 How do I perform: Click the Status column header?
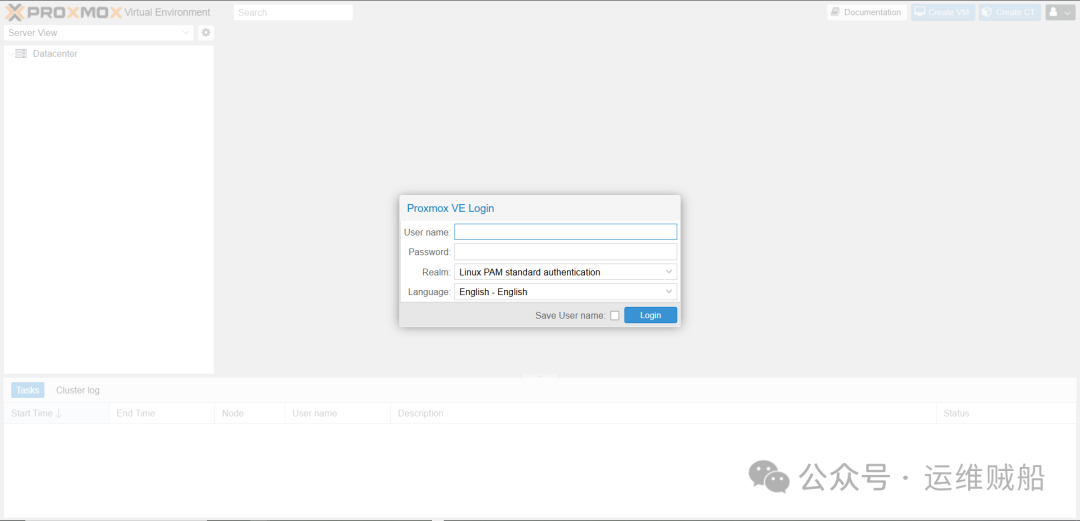click(1006, 413)
